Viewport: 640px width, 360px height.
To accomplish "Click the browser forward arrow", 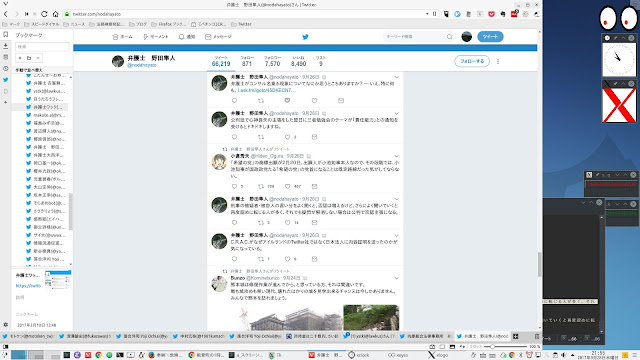I will pyautogui.click(x=16, y=14).
